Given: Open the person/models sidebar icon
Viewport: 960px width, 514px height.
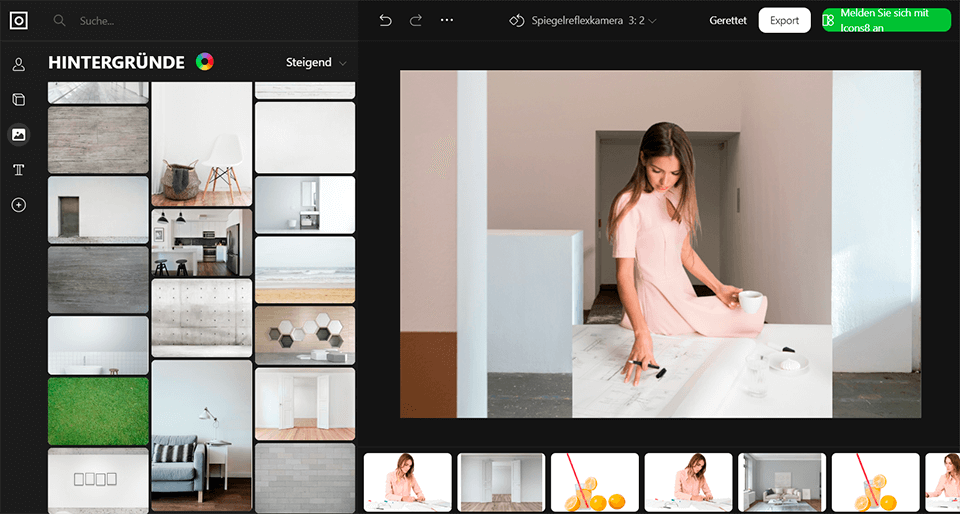Looking at the screenshot, I should (18, 65).
